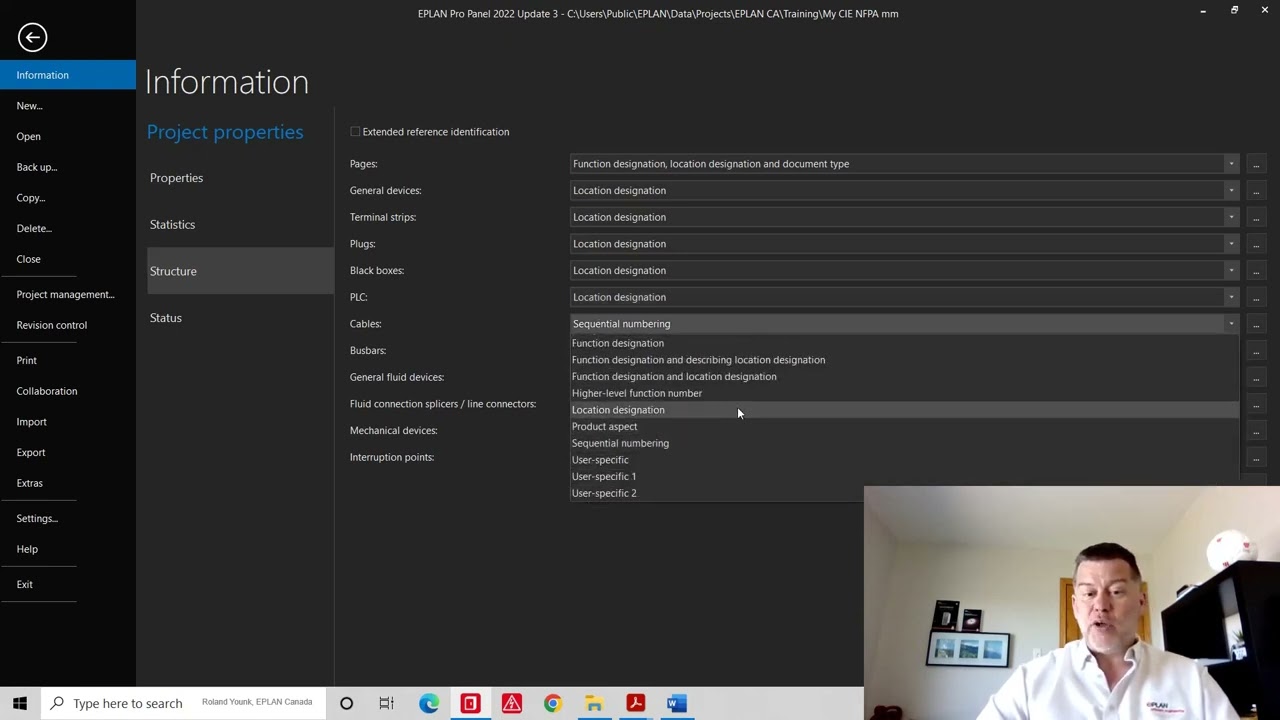Choose Product aspect option
Screen dimensions: 1280x720
tap(904, 426)
